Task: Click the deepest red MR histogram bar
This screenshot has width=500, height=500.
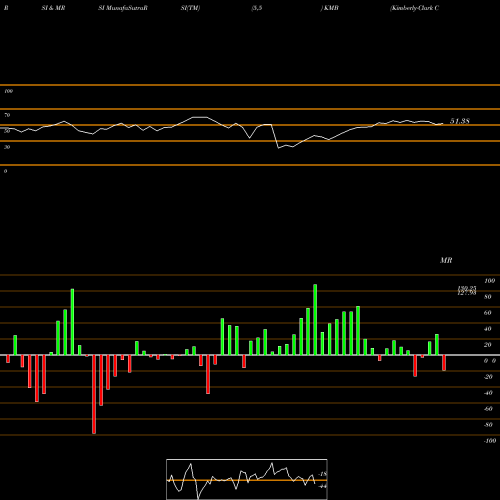Action: point(94,394)
